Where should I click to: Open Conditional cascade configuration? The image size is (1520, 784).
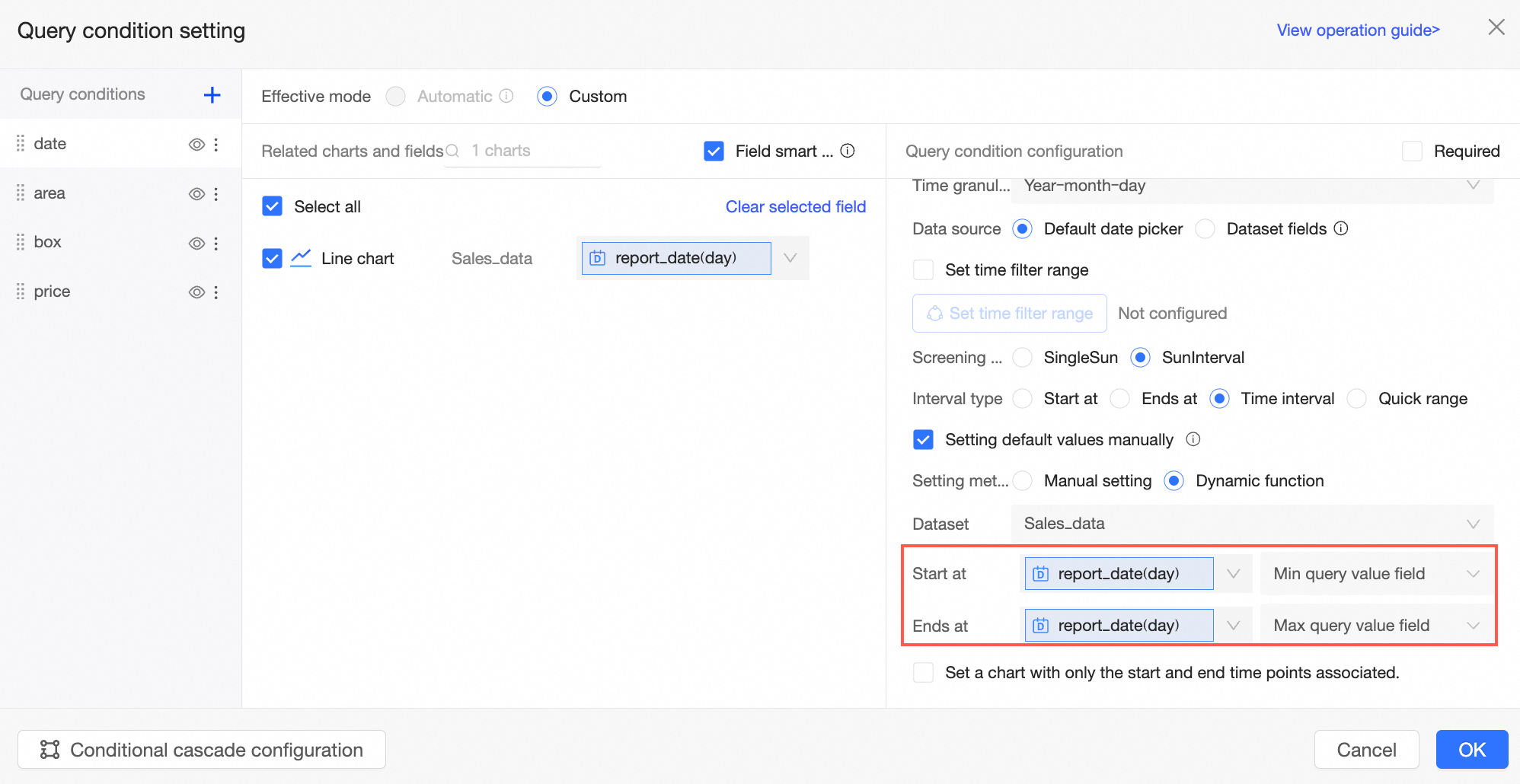[202, 750]
